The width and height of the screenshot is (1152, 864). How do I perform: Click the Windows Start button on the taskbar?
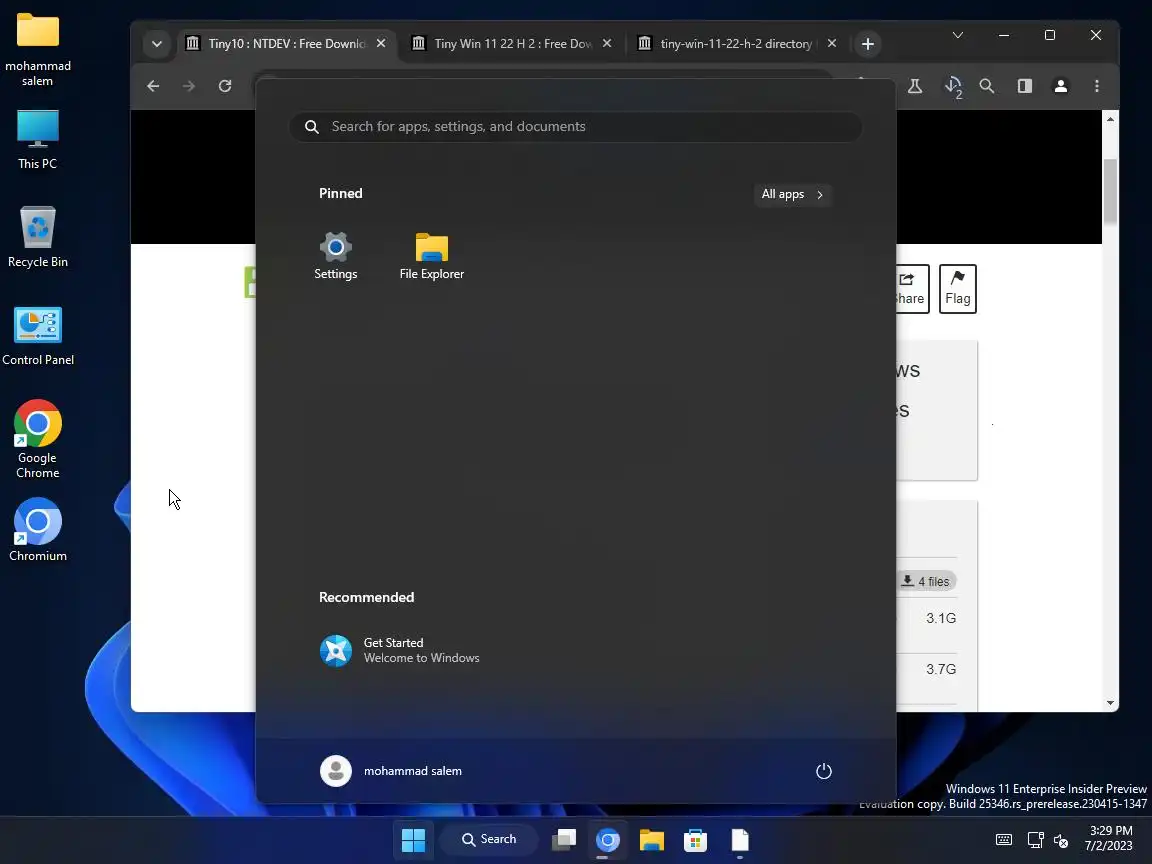tap(413, 840)
